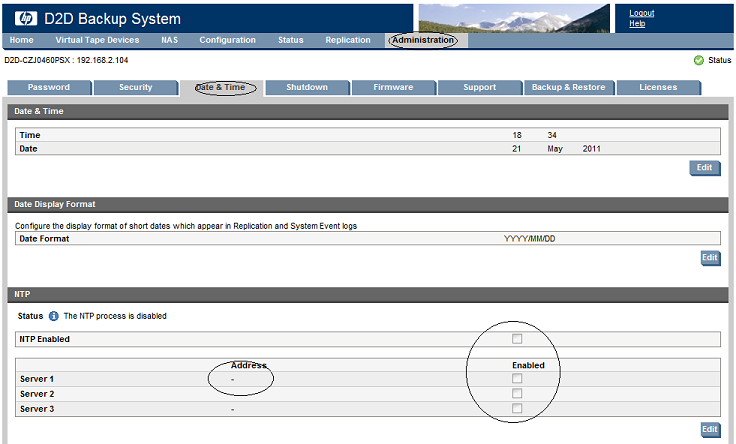Click the year value 2011

tap(591, 149)
